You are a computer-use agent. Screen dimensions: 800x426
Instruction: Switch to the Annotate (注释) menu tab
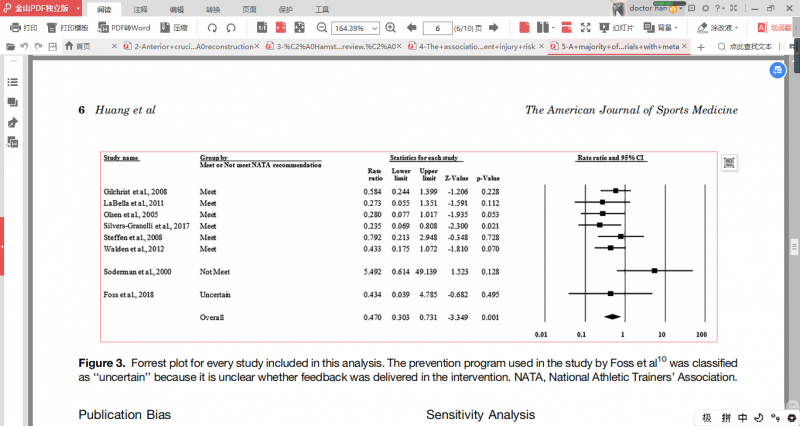[x=140, y=8]
